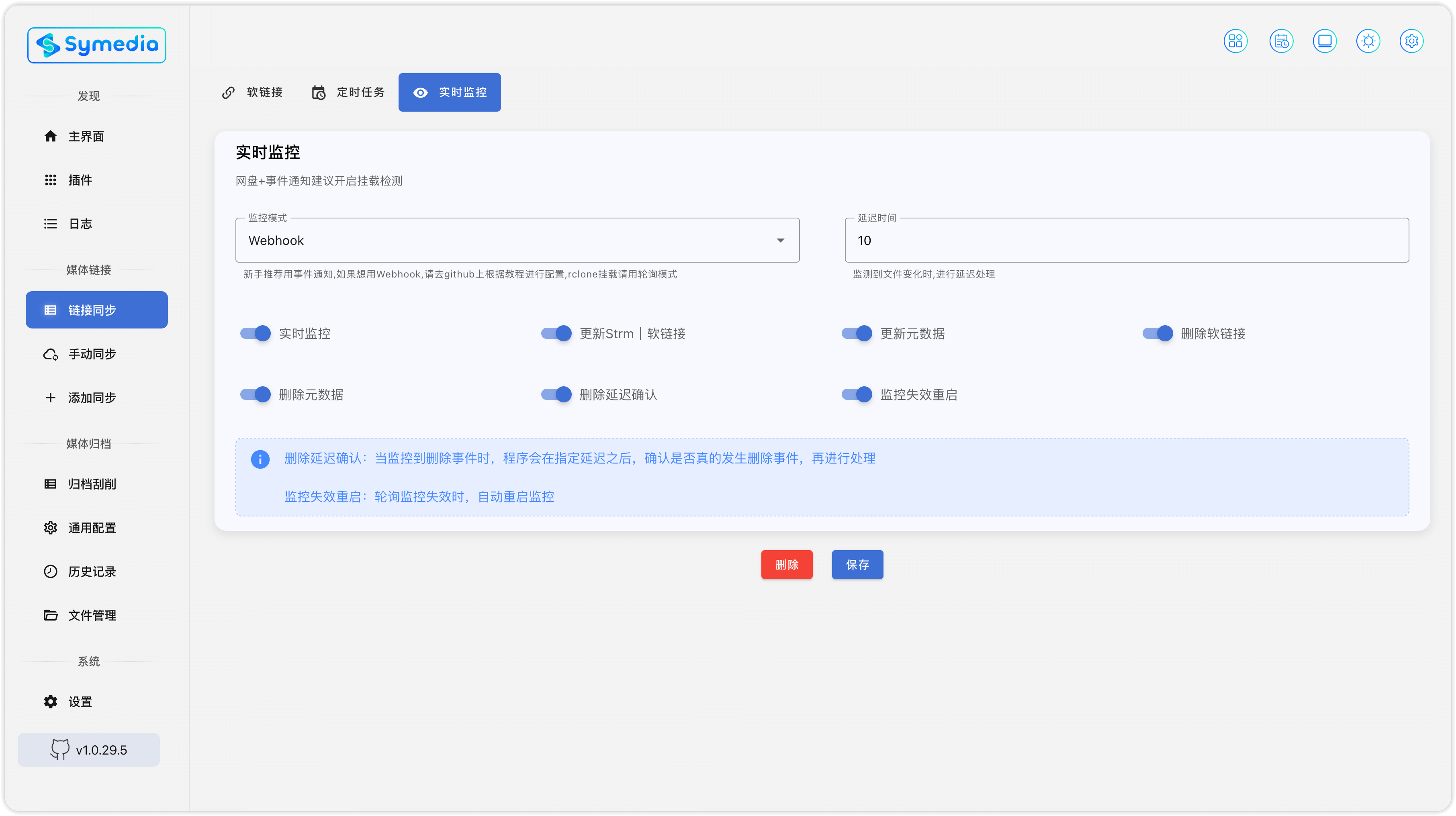Toggle the sun theme icon
Image resolution: width=1456 pixels, height=816 pixels.
tap(1368, 41)
